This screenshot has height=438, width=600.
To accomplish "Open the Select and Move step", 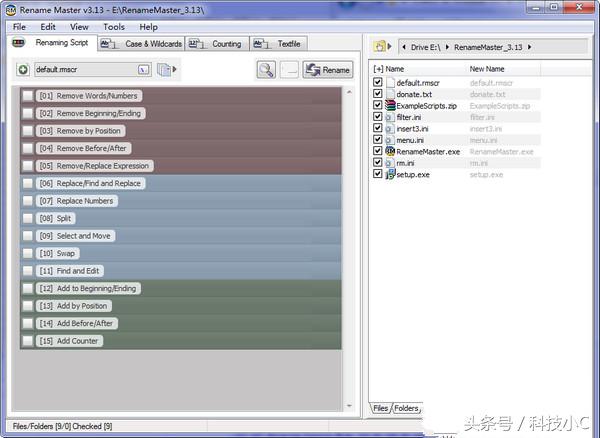I will [x=75, y=236].
